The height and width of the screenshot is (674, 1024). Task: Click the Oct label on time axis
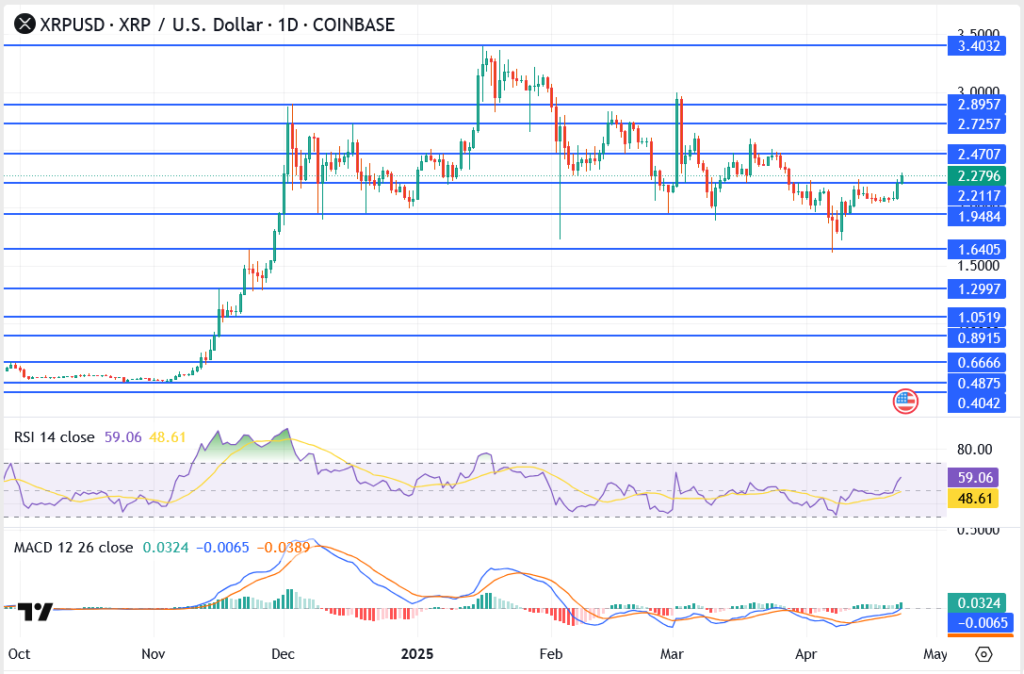18,654
